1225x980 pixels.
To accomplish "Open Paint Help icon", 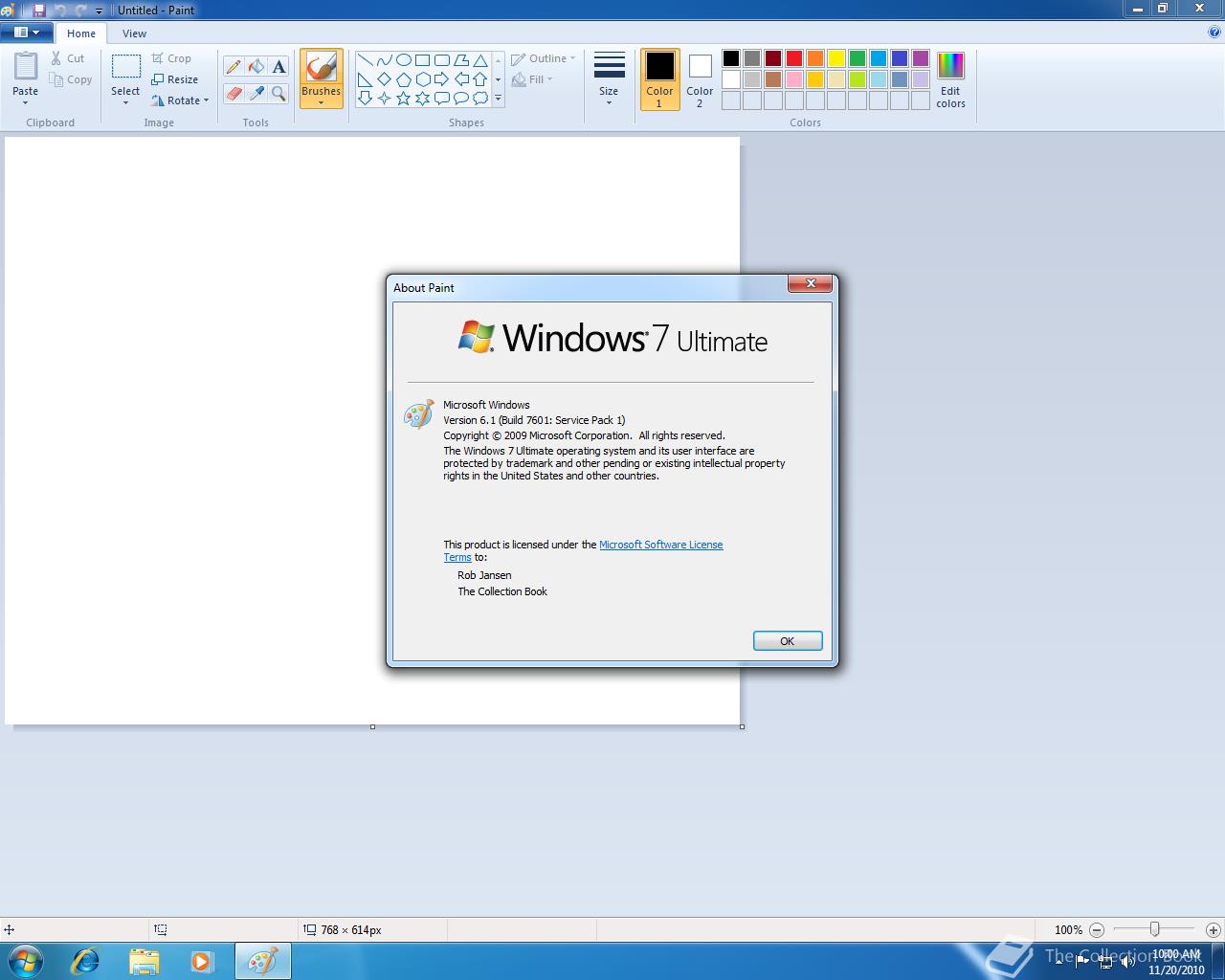I will point(1214,32).
